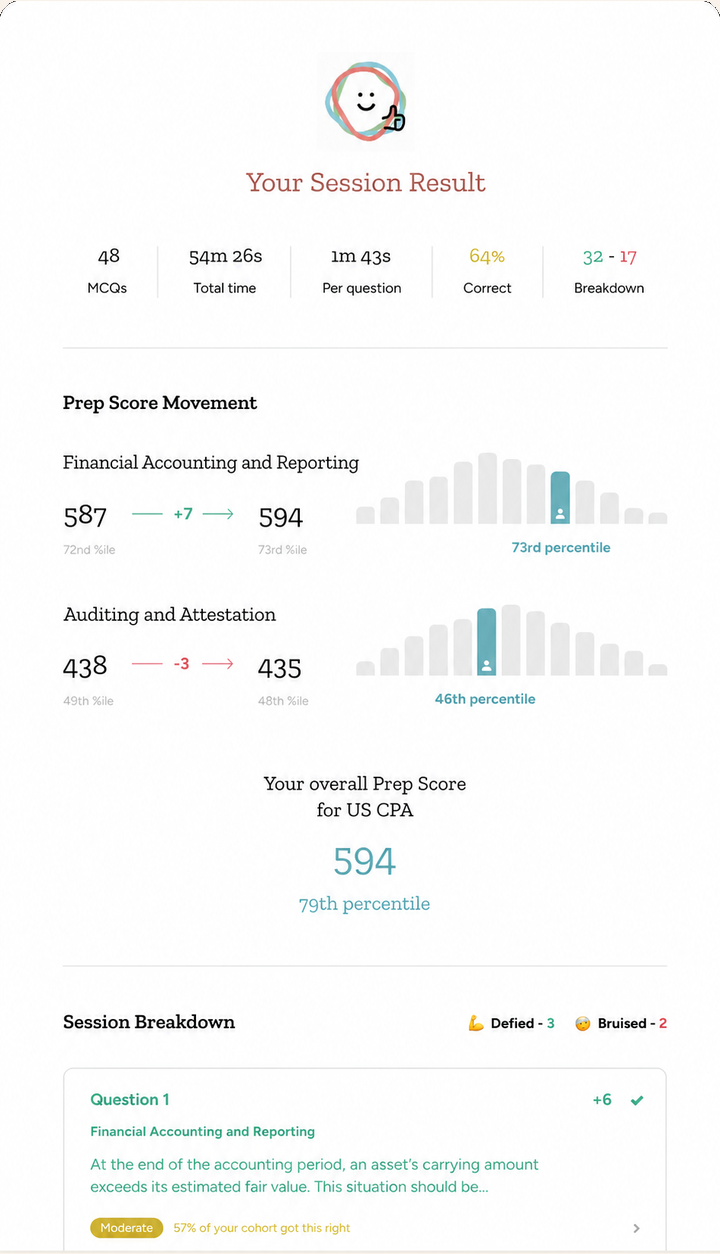Click the 64% Correct stat

point(487,271)
